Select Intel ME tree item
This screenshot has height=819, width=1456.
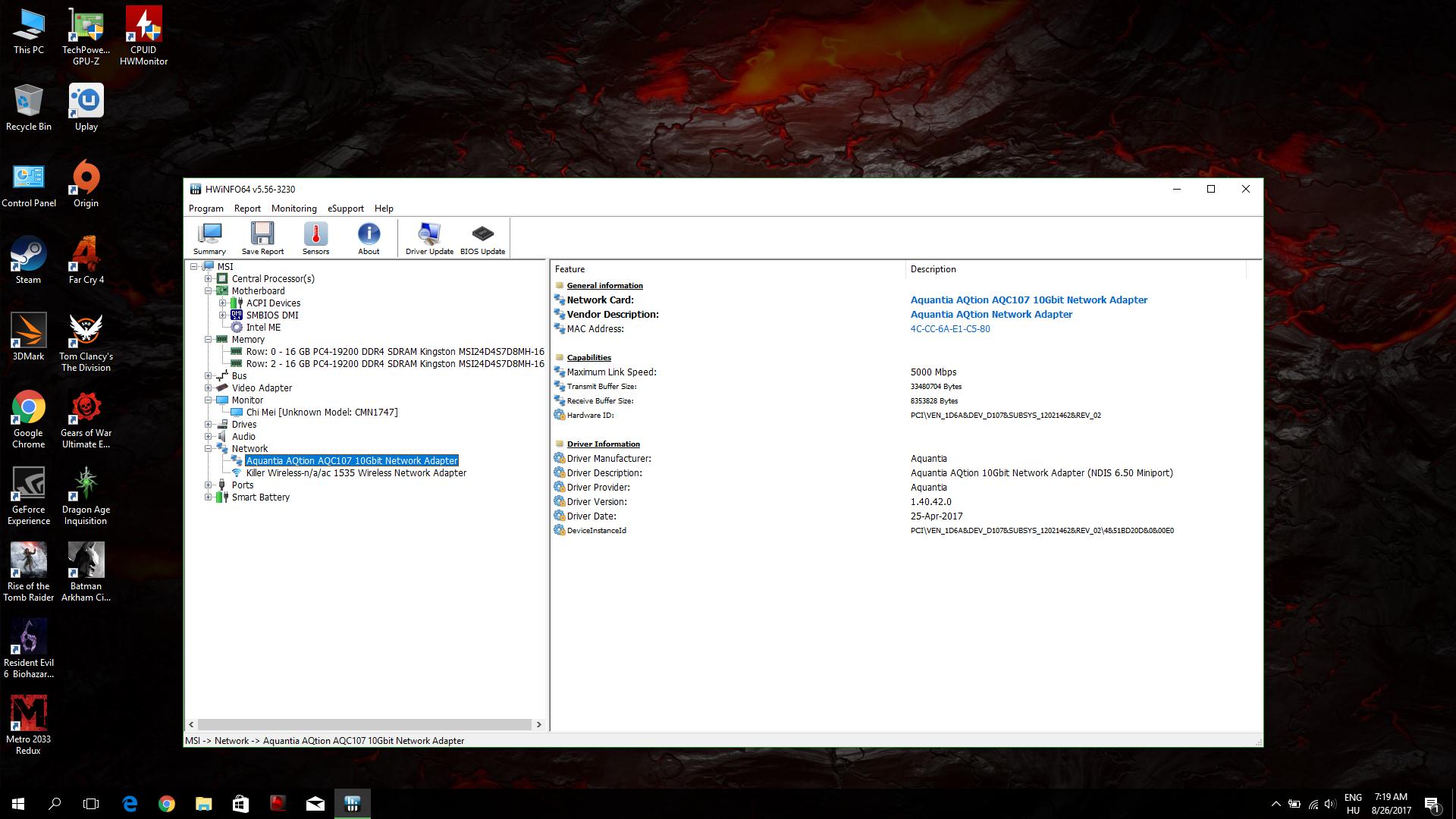[263, 328]
